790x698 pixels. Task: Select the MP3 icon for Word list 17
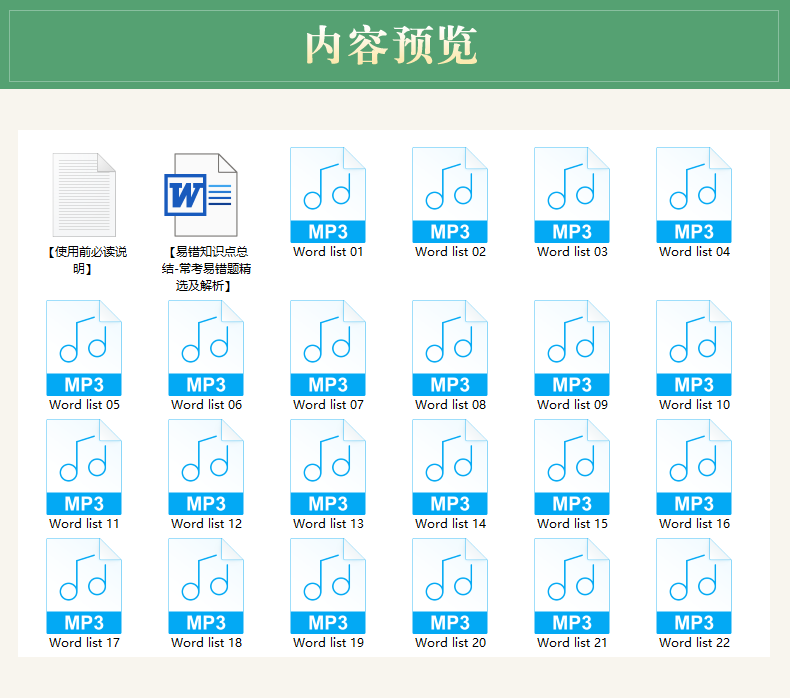click(x=84, y=586)
